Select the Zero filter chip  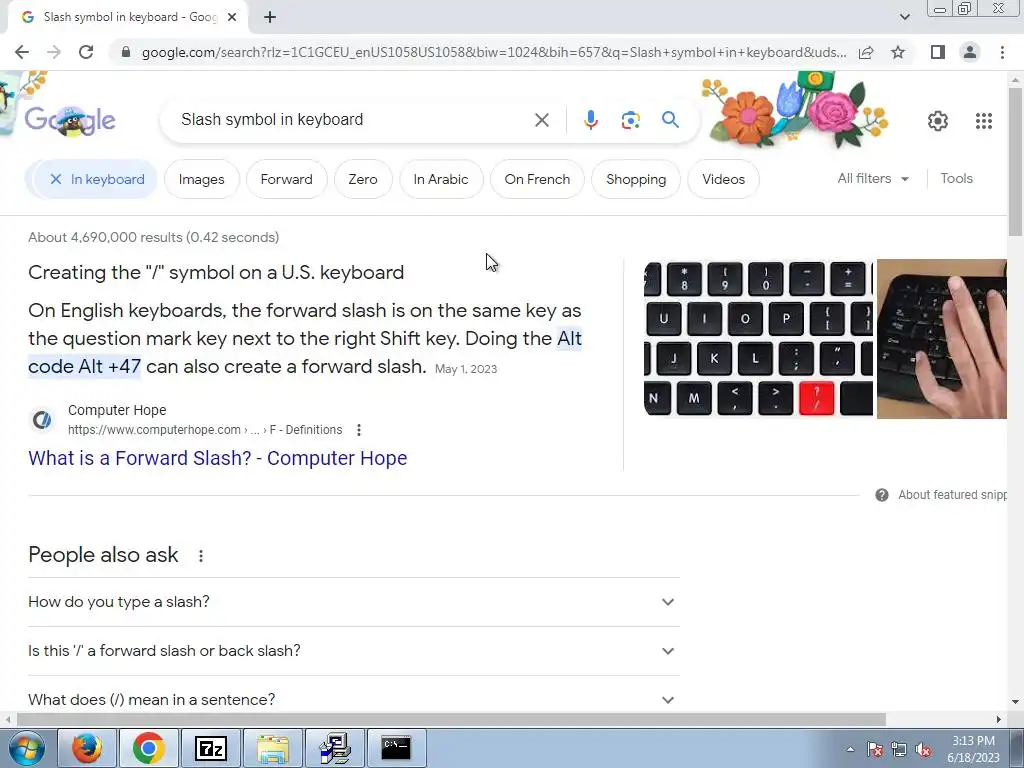(362, 179)
